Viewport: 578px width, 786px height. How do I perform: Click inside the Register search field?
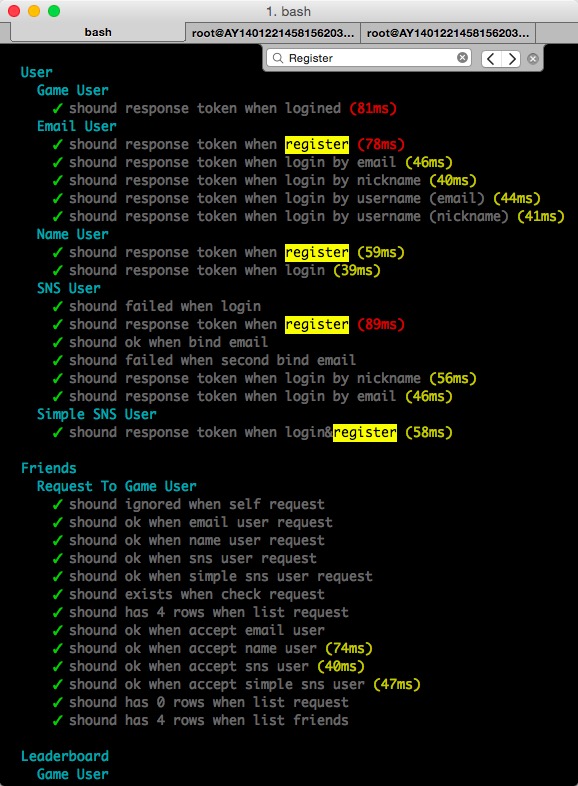(x=369, y=58)
